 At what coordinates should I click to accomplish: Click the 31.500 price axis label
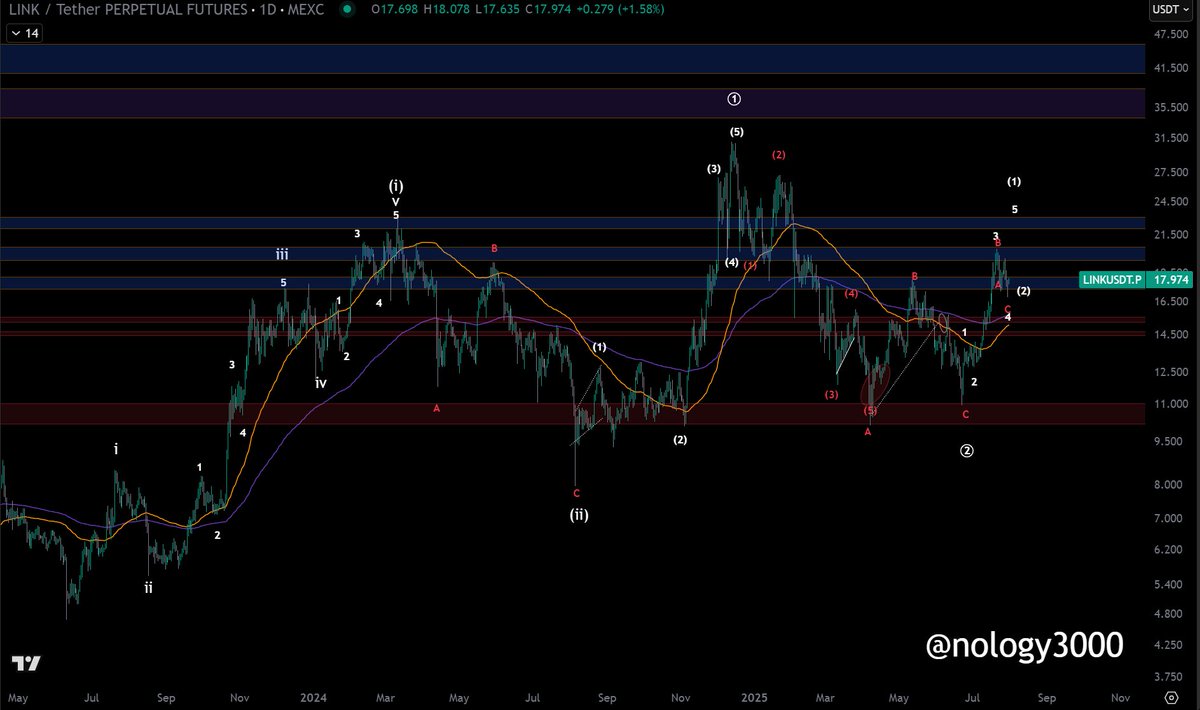tap(1170, 138)
